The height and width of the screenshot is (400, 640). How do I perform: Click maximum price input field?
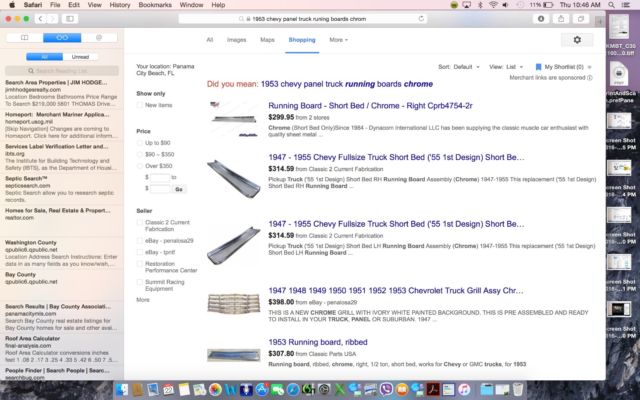(160, 189)
